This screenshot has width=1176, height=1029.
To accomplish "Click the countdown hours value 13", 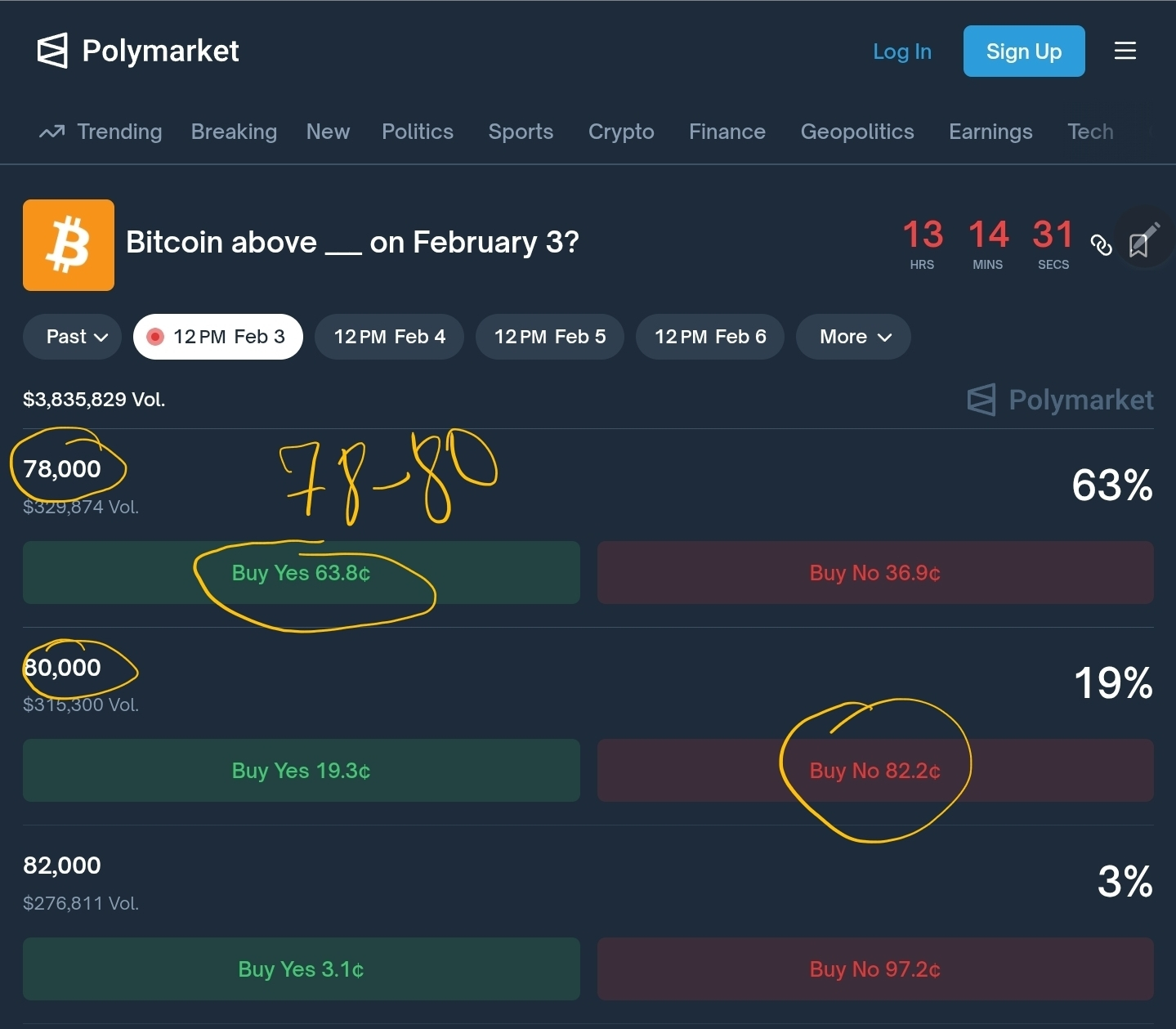I will pos(923,235).
